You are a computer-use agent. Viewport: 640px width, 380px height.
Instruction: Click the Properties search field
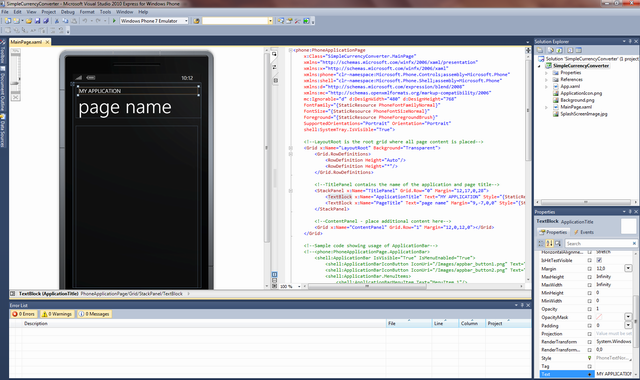pos(600,244)
